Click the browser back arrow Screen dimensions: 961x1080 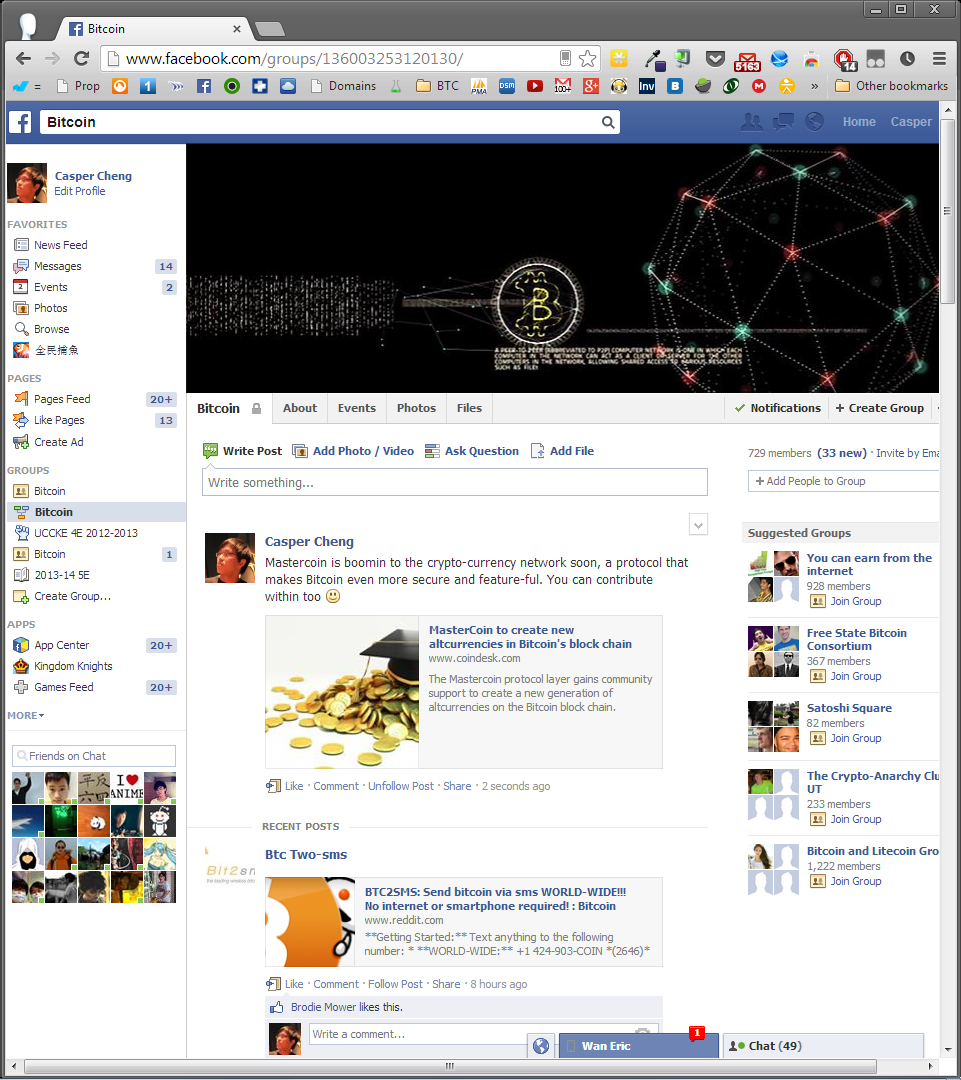click(x=23, y=59)
